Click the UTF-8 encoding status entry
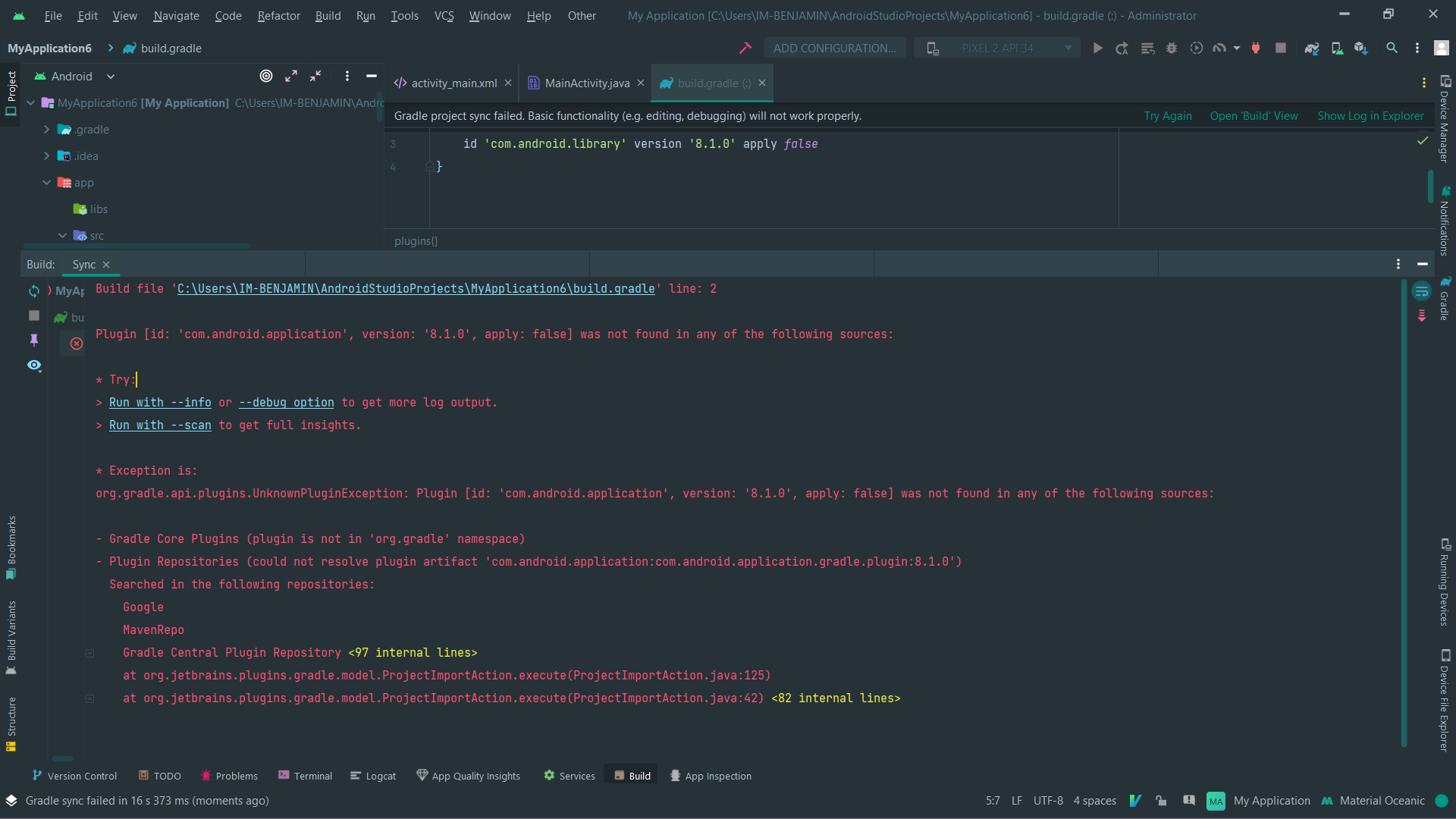1456x819 pixels. click(x=1048, y=800)
